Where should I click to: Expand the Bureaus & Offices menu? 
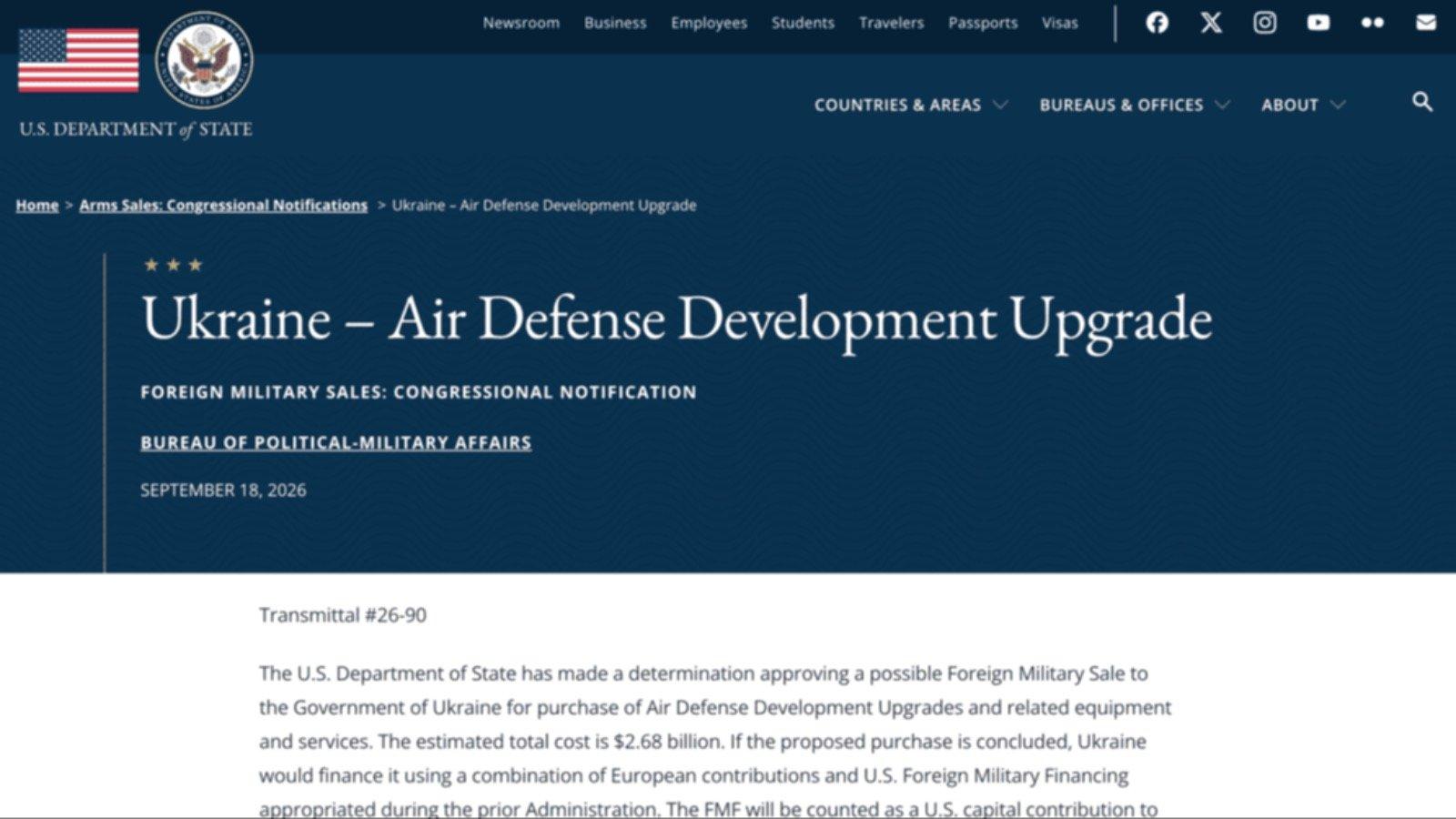pyautogui.click(x=1135, y=105)
